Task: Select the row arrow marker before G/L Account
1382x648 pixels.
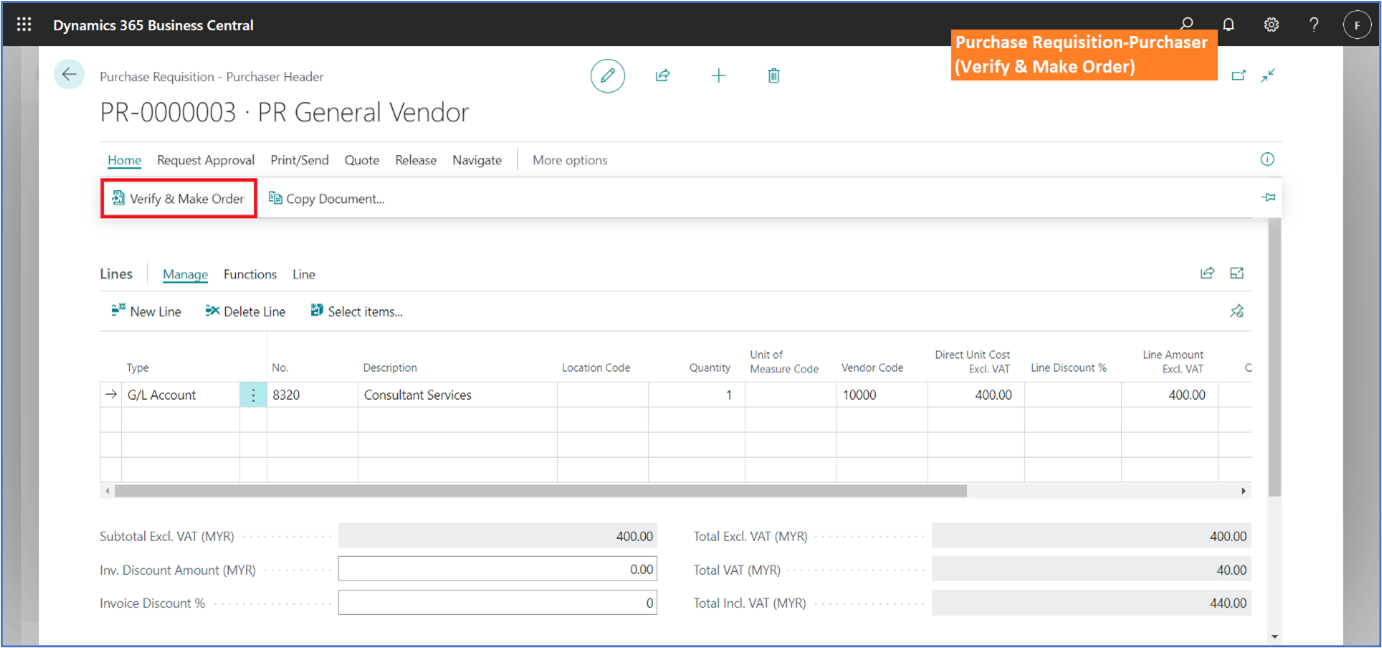Action: pyautogui.click(x=111, y=395)
